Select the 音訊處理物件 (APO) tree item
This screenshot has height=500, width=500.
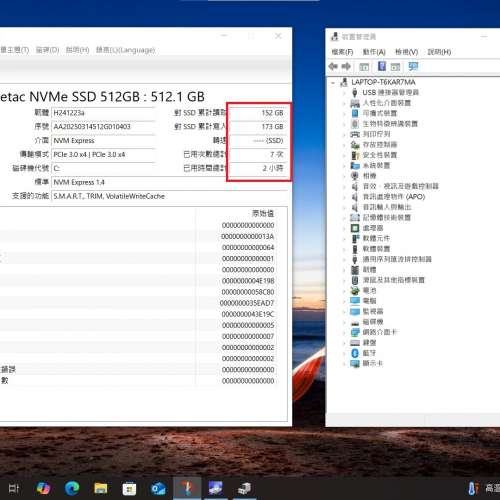click(394, 197)
